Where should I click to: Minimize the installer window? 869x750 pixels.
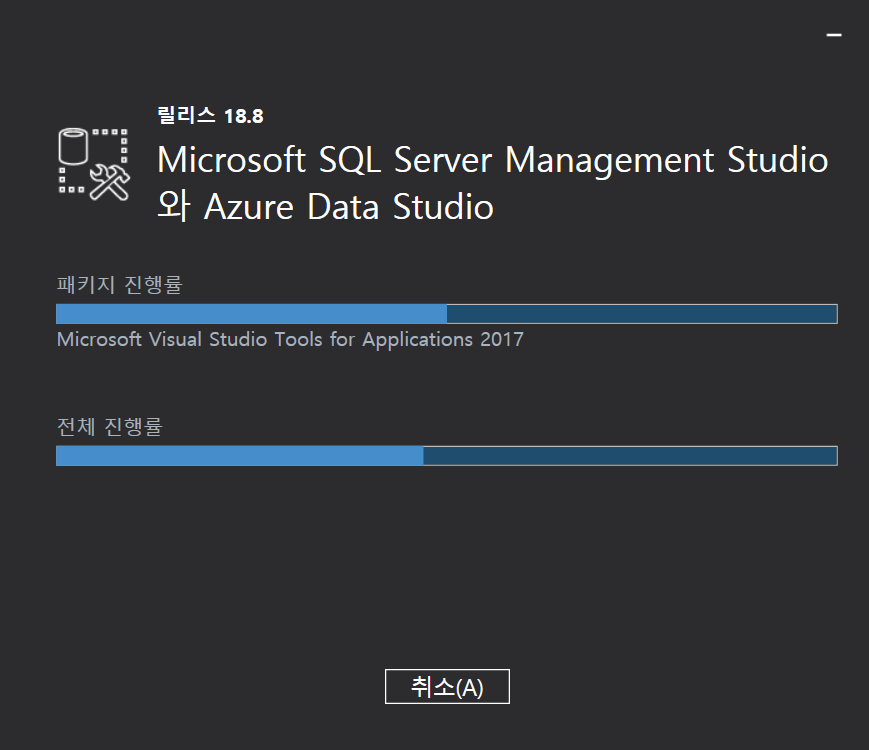(x=834, y=35)
